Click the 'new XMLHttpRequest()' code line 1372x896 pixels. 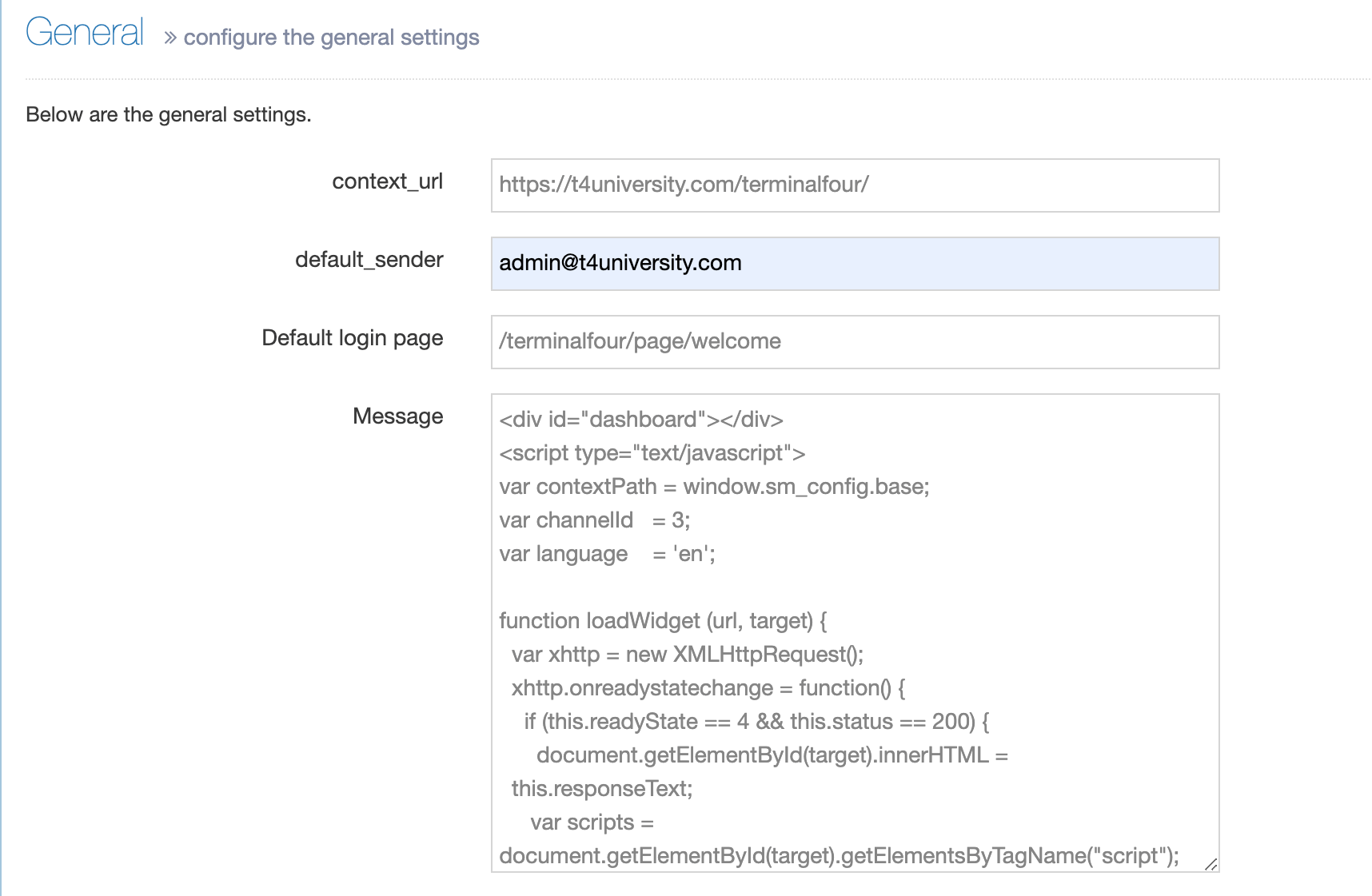(x=687, y=655)
